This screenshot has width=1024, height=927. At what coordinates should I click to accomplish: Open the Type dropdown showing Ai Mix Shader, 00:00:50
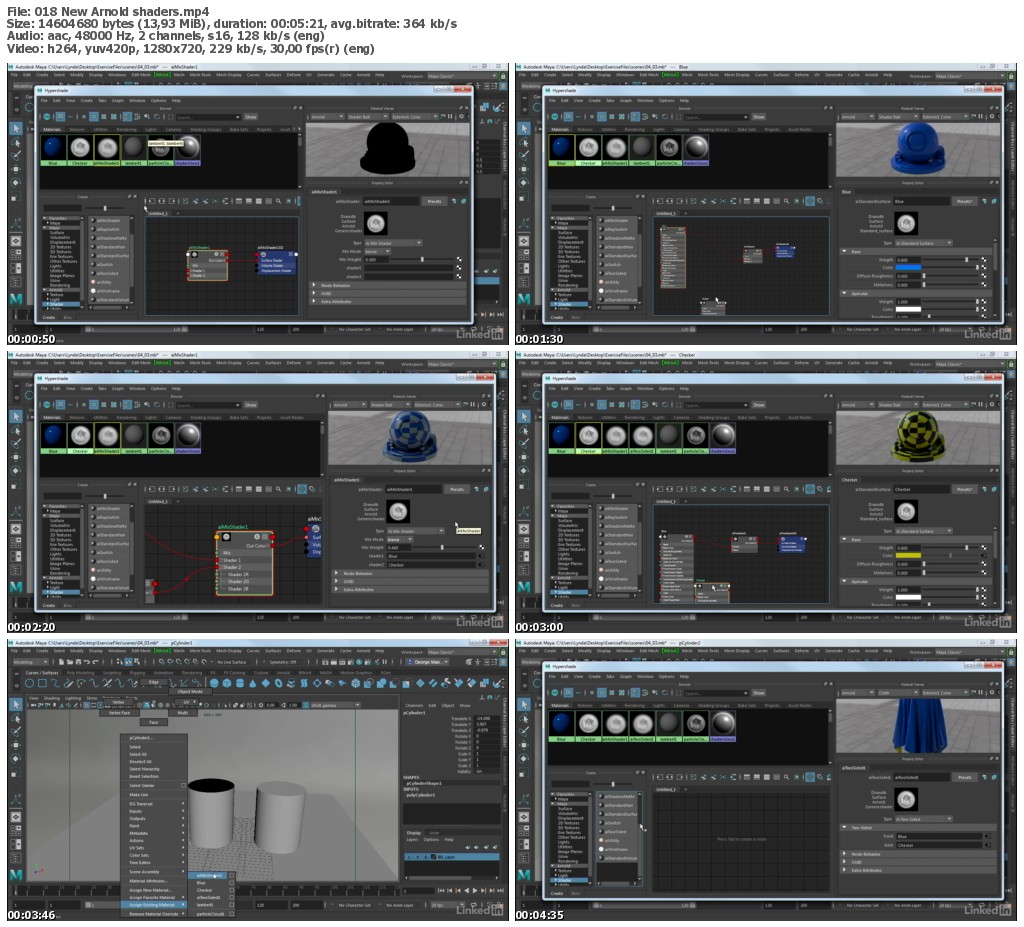[x=391, y=242]
